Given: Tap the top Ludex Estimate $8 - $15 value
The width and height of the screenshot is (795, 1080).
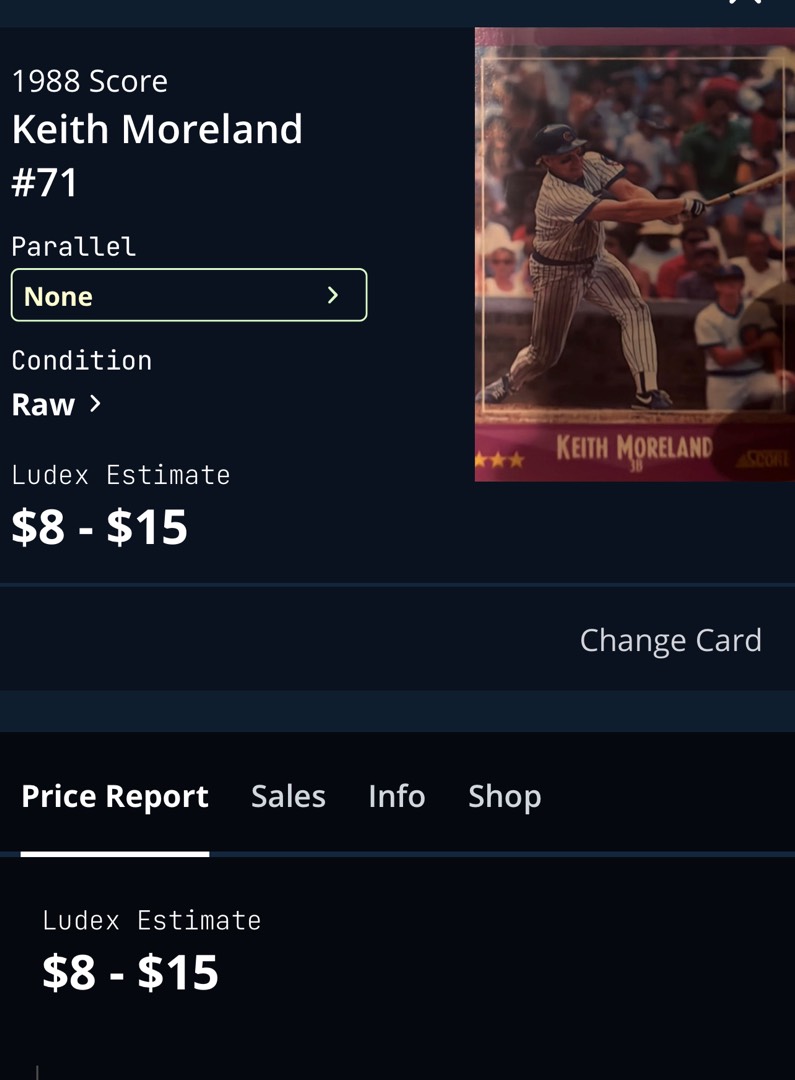Looking at the screenshot, I should click(99, 528).
